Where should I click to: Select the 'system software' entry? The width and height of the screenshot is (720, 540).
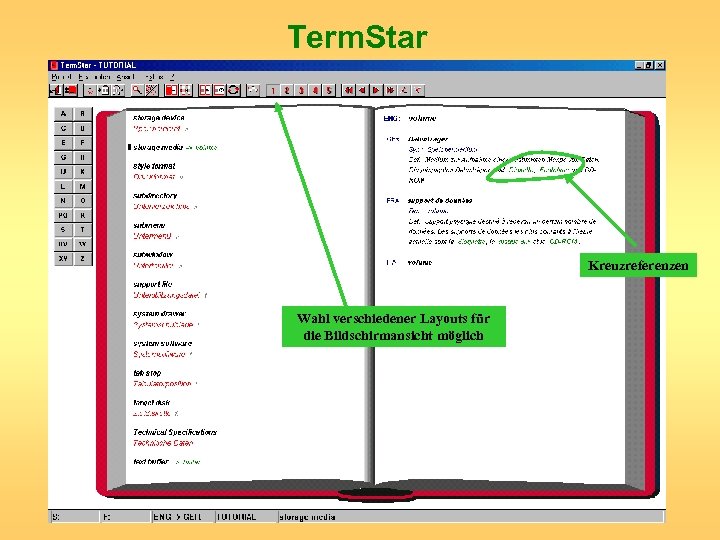(163, 343)
